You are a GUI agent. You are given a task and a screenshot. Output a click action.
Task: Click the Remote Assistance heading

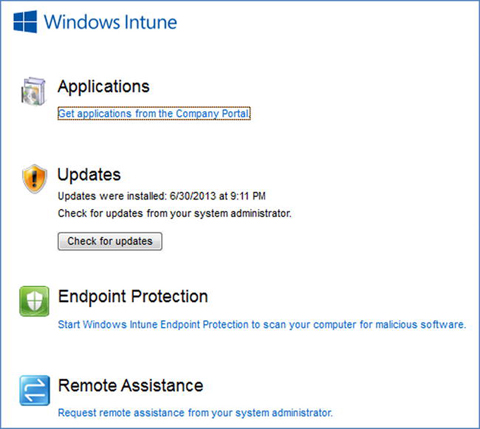tap(131, 385)
